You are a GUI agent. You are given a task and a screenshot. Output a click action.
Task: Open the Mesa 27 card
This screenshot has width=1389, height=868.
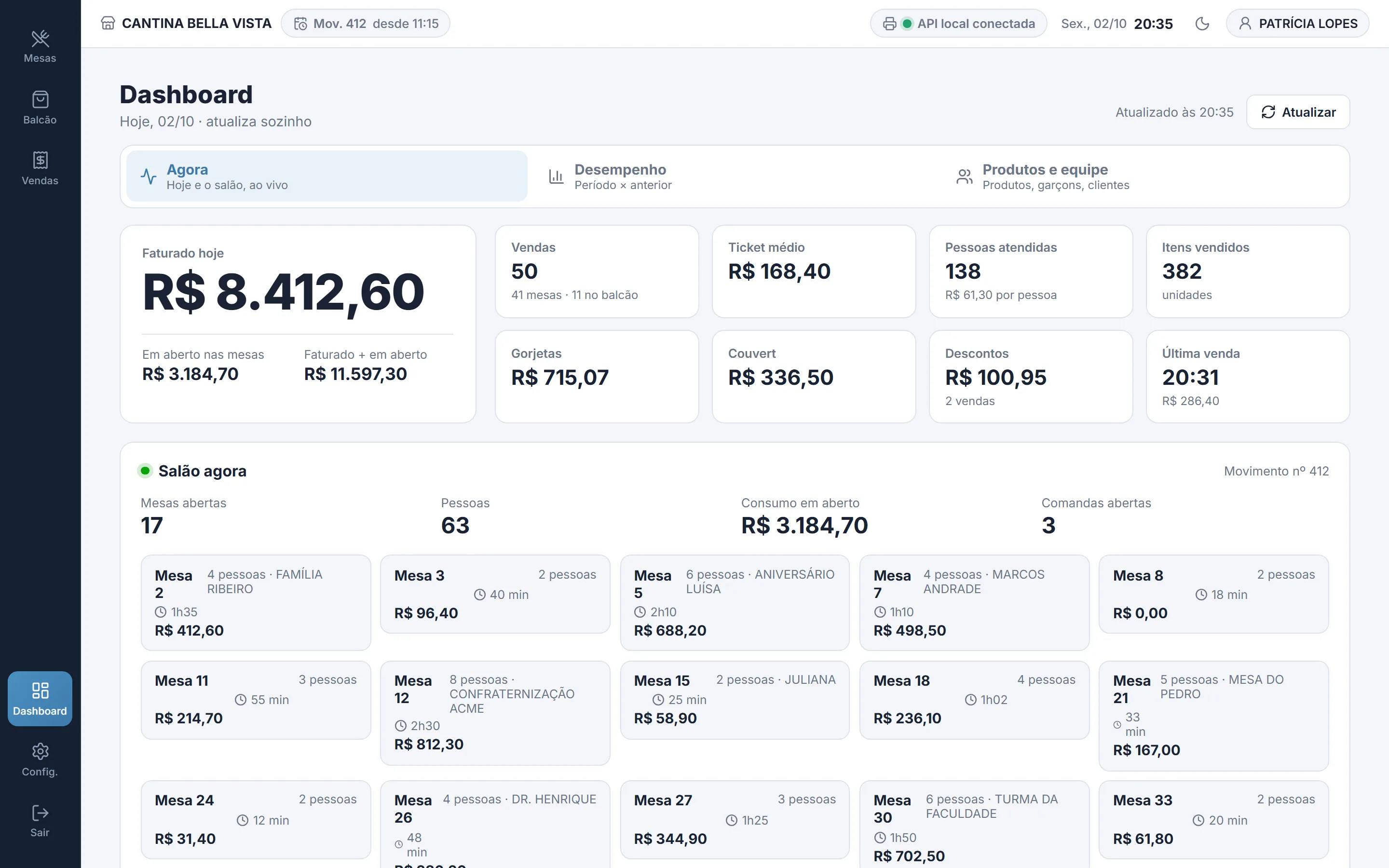tap(735, 820)
